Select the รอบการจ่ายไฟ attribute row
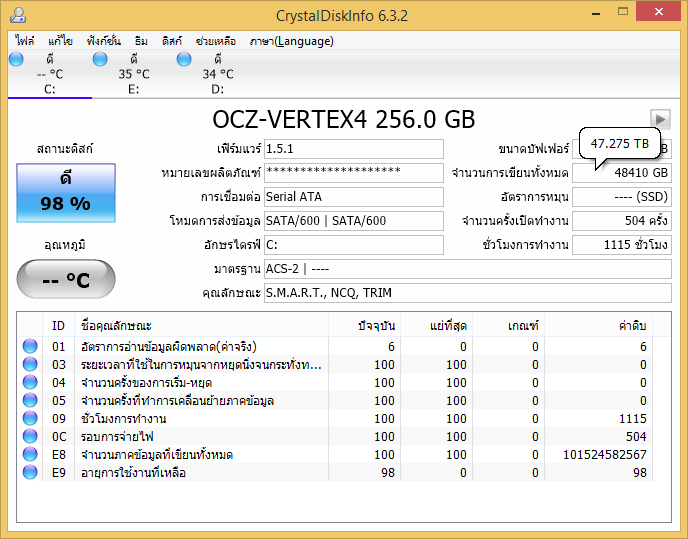The width and height of the screenshot is (688, 539). tap(335, 436)
